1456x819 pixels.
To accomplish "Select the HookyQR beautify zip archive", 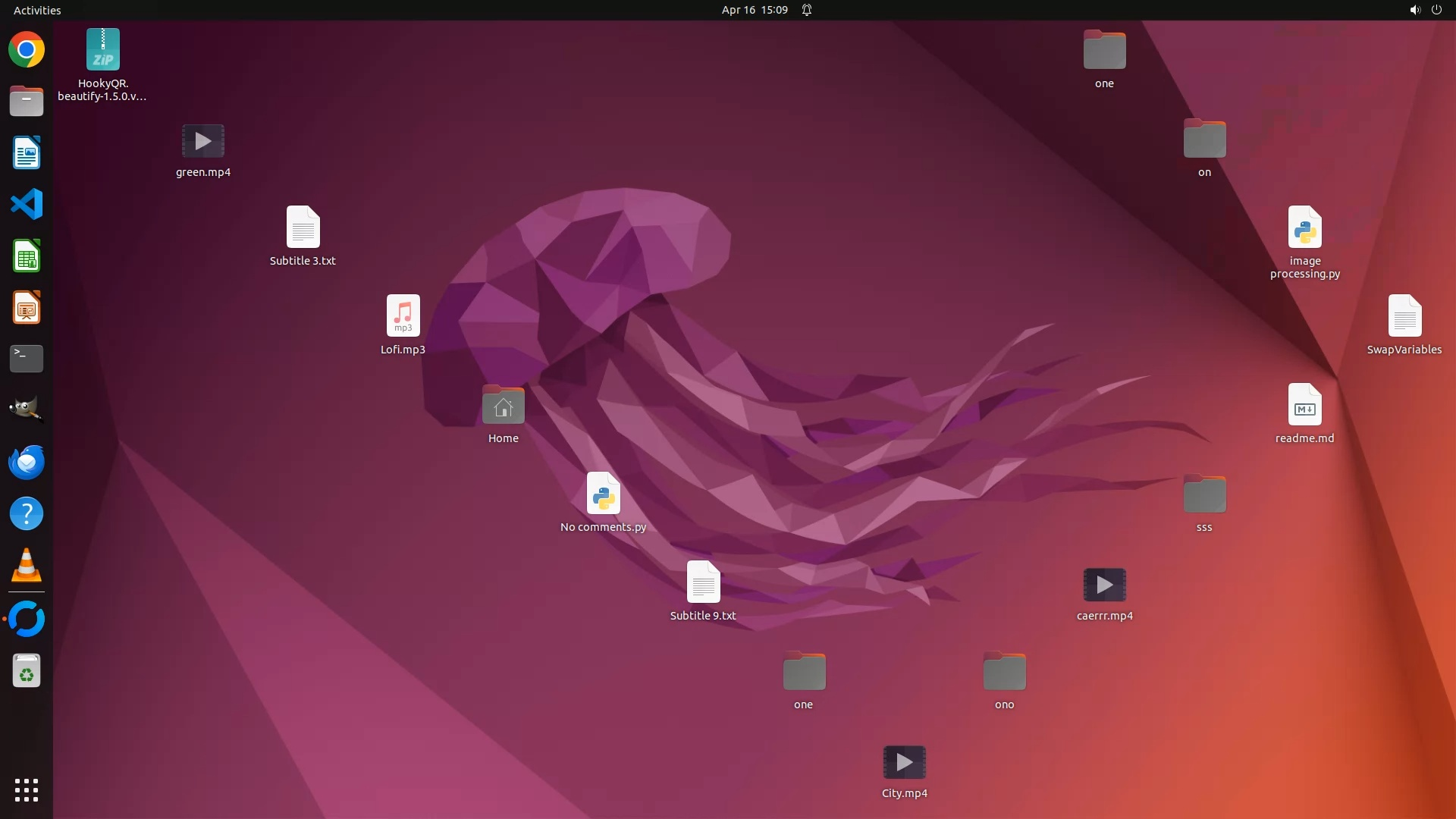I will coord(103,50).
